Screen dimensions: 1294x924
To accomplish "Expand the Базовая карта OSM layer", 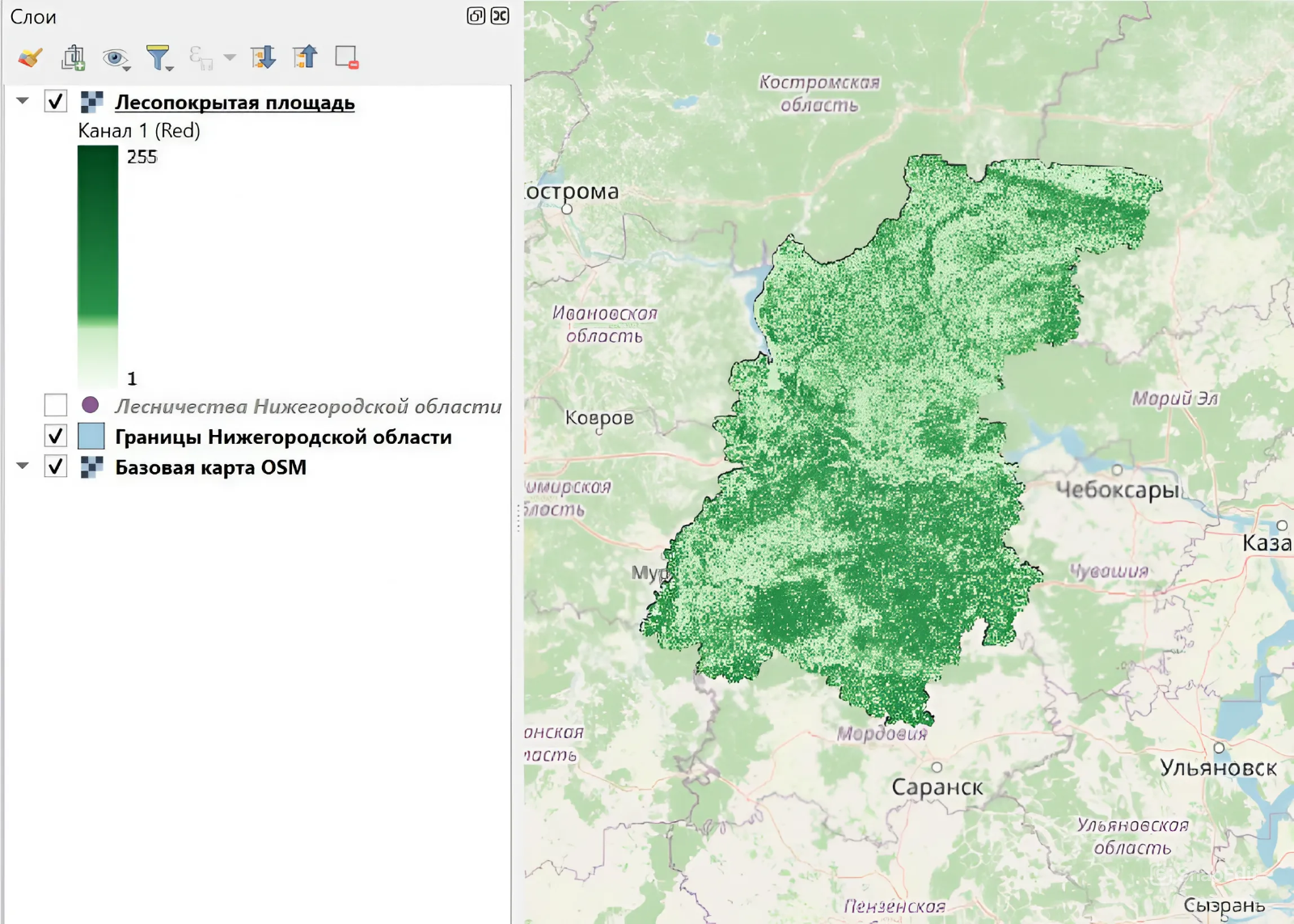I will (x=23, y=466).
